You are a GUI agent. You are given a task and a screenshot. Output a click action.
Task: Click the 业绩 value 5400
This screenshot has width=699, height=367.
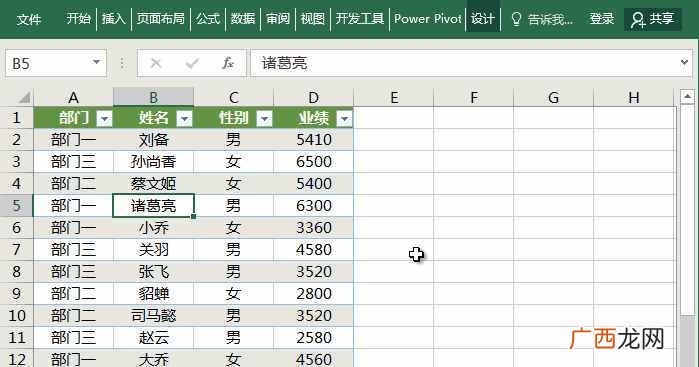(x=313, y=183)
